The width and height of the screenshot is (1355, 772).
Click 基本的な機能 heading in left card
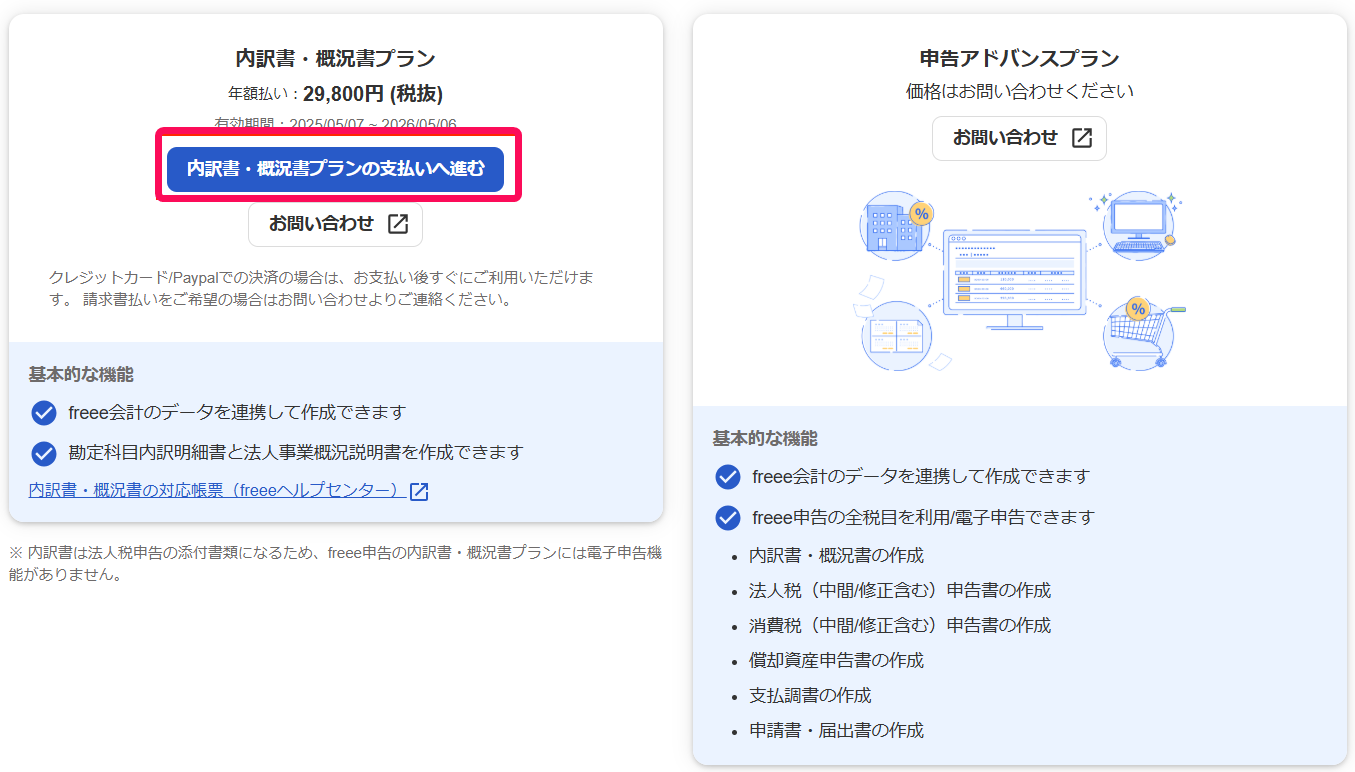(81, 375)
